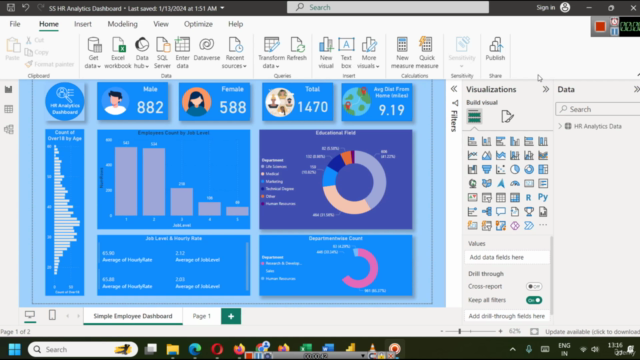
Task: Switch to Build visual fields tab
Action: [474, 117]
